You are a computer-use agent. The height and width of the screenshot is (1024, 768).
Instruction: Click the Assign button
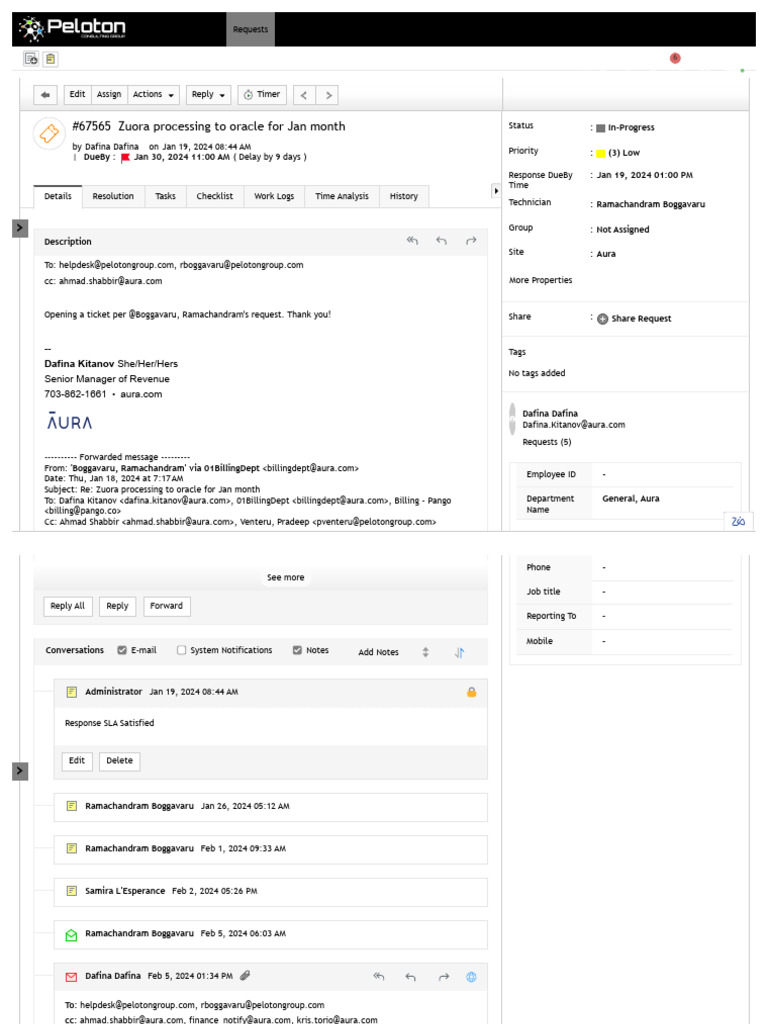[109, 95]
